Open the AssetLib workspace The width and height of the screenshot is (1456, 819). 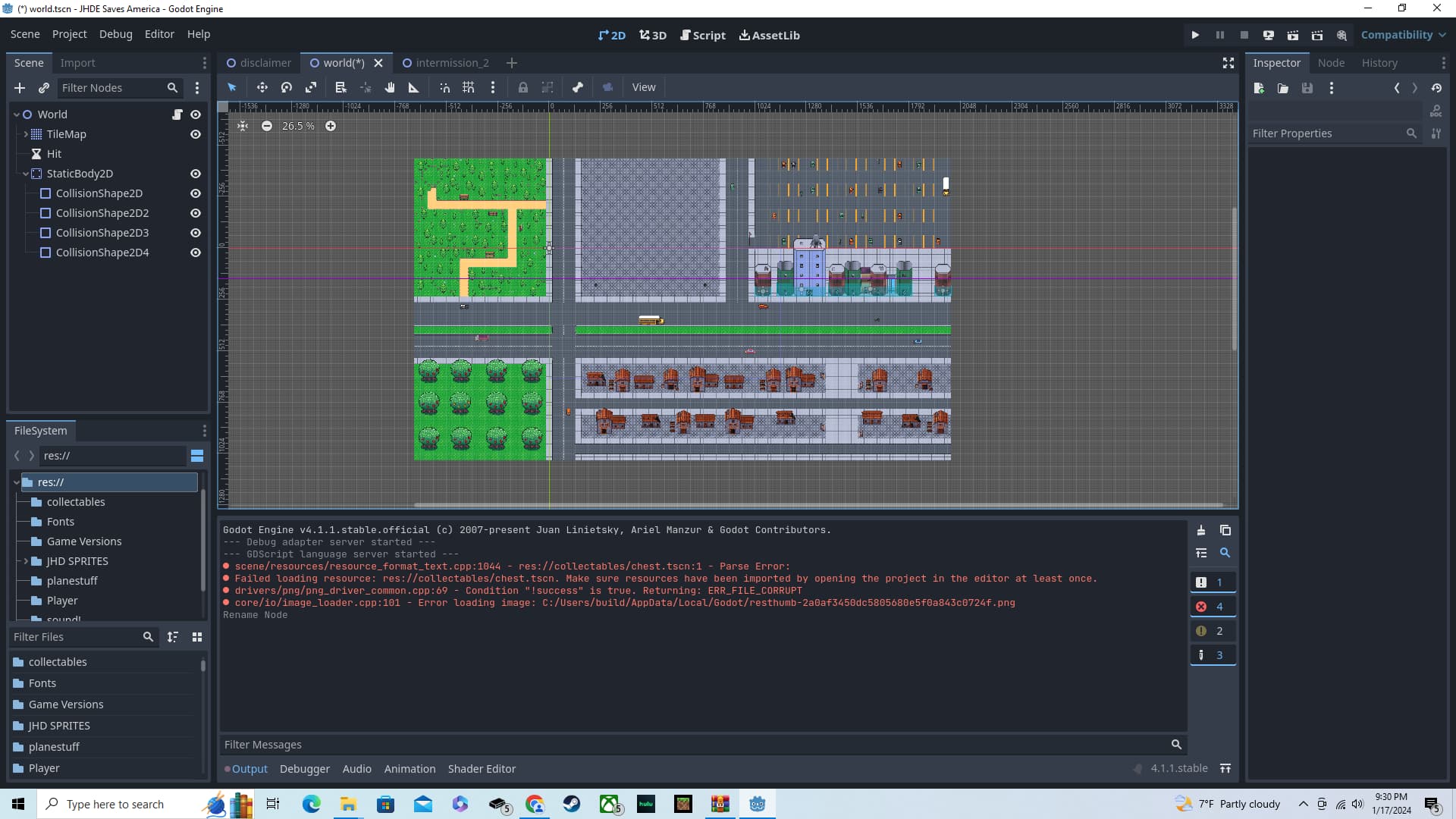click(x=769, y=35)
